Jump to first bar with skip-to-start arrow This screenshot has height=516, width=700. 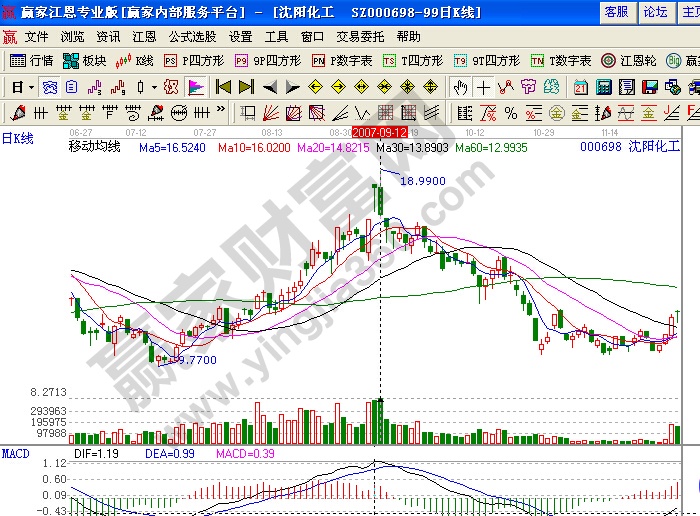[223, 87]
